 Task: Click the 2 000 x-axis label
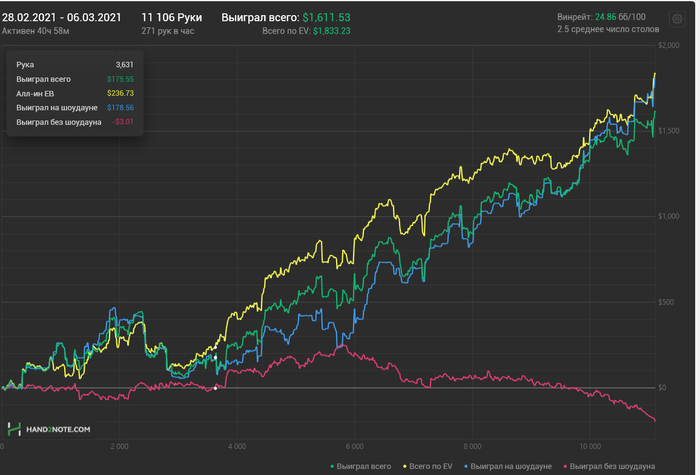119,446
